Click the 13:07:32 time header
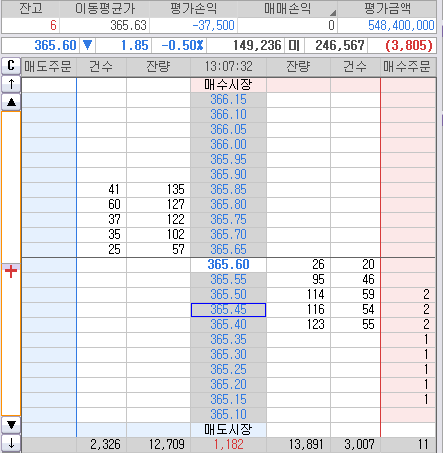This screenshot has height=453, width=443. pos(228,67)
